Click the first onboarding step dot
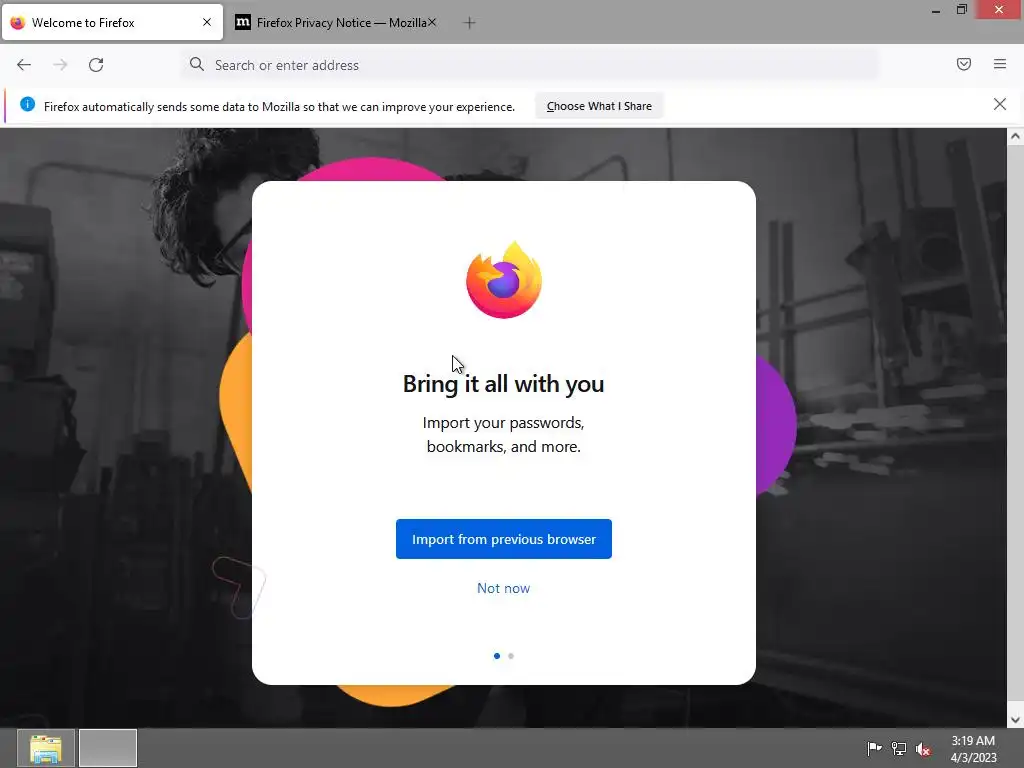The image size is (1024, 768). tap(497, 656)
